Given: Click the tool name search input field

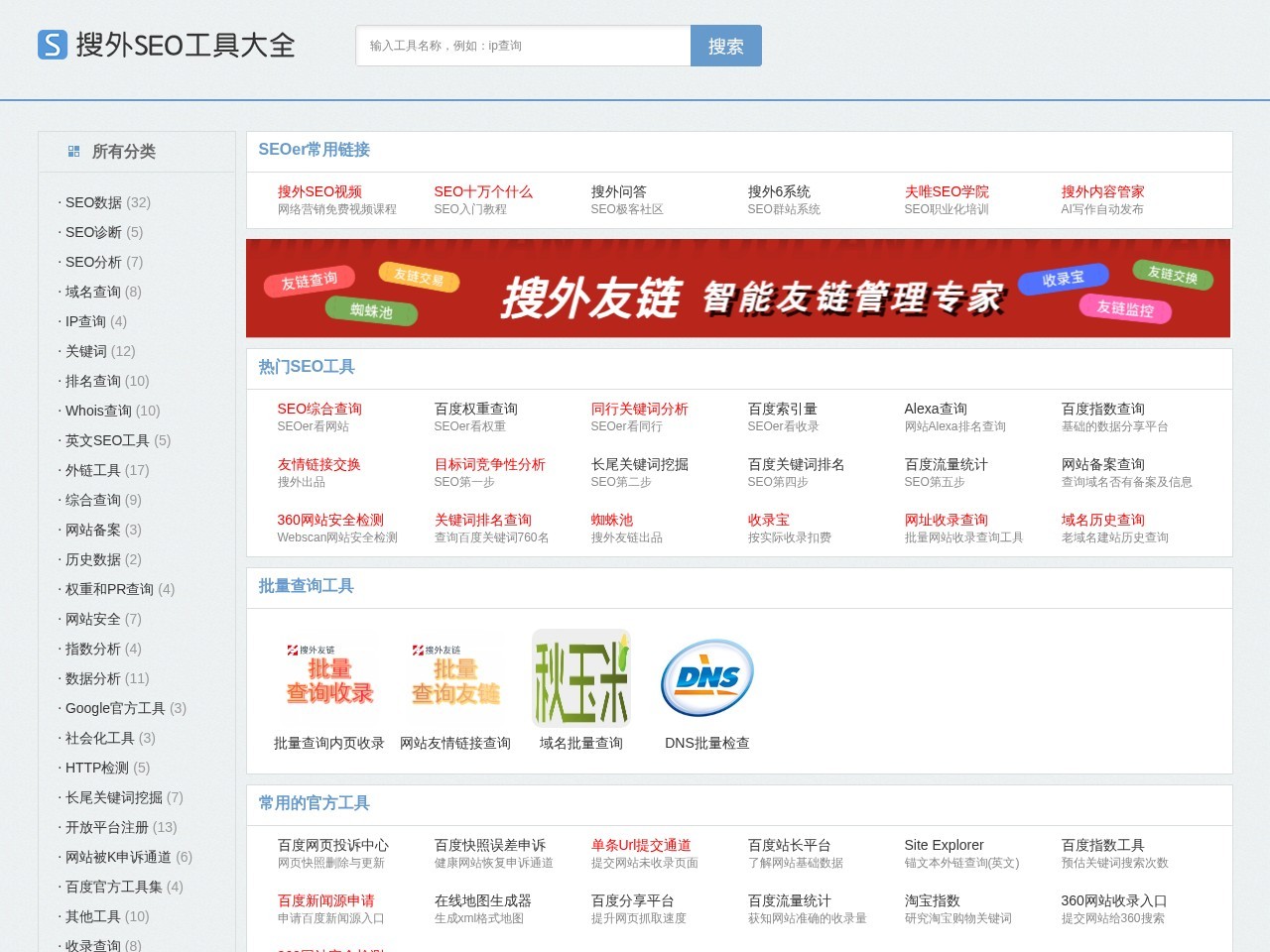Looking at the screenshot, I should [522, 45].
